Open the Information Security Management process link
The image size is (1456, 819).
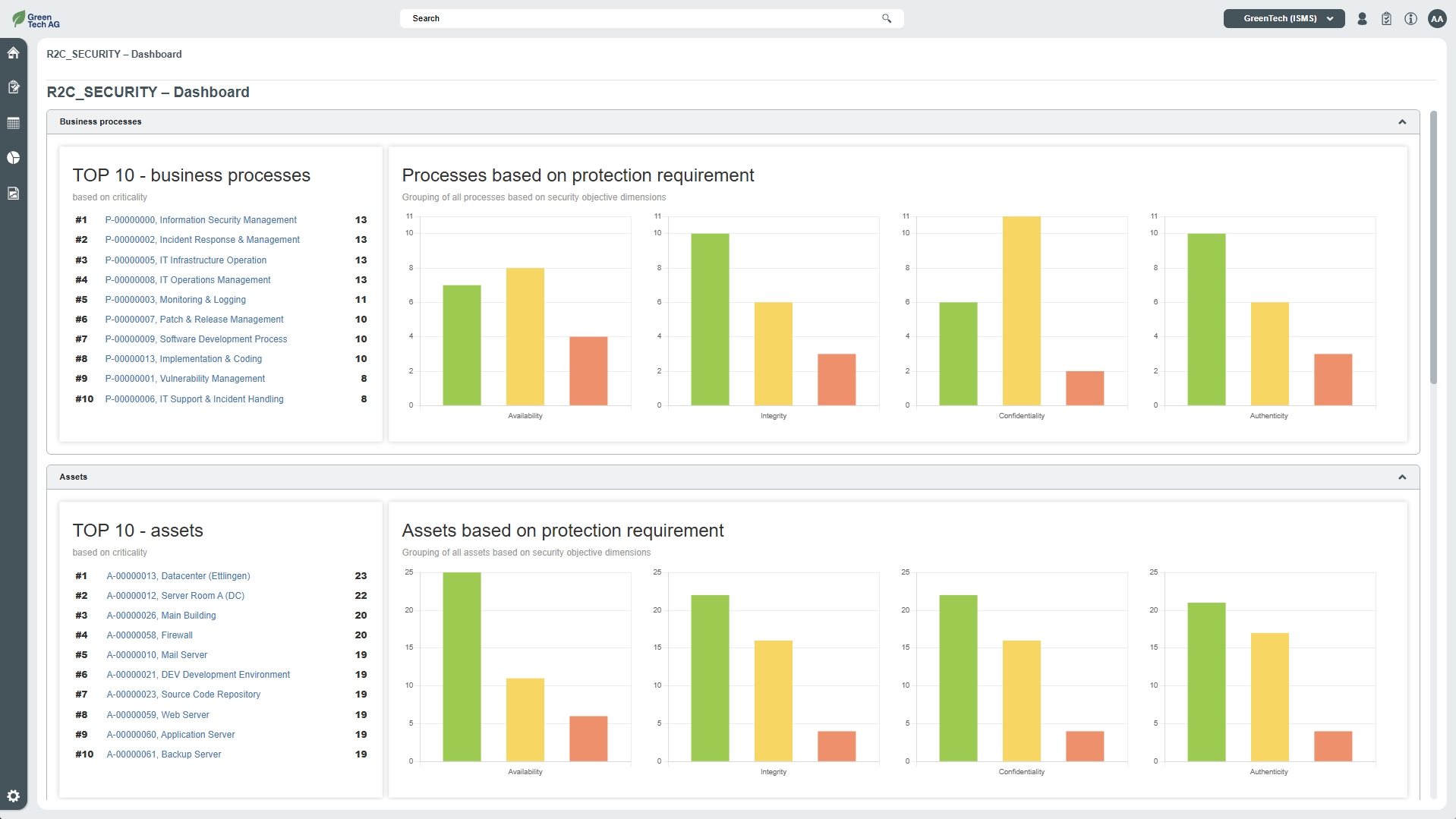pyautogui.click(x=200, y=220)
